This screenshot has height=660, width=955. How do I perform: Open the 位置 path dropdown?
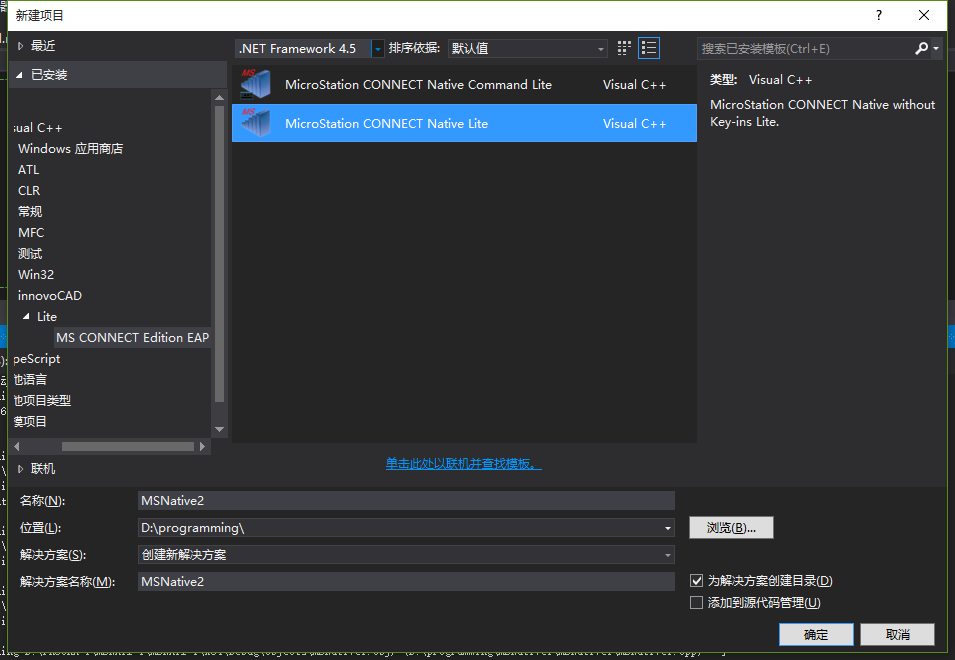[668, 528]
